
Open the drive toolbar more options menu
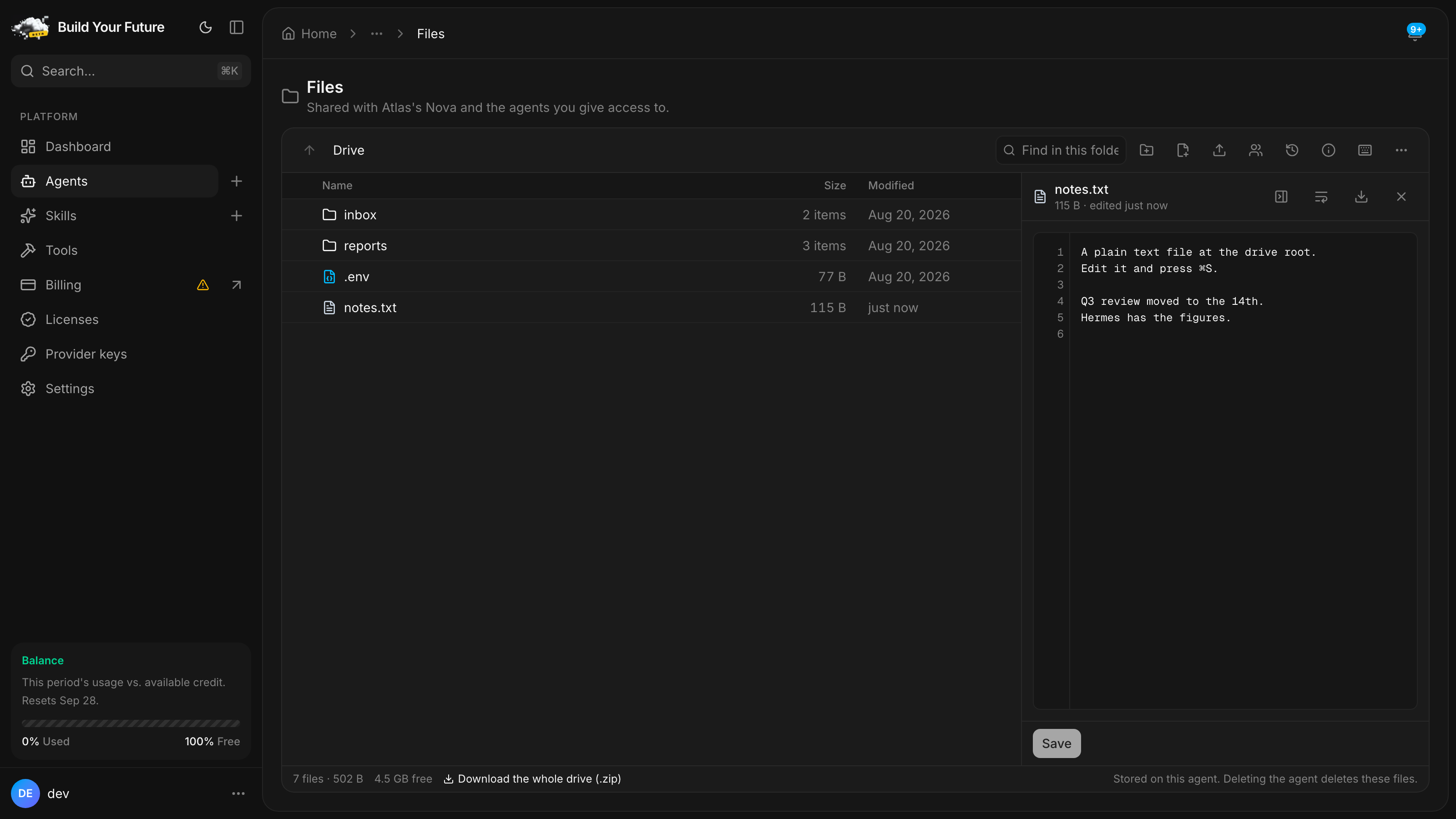coord(1401,150)
